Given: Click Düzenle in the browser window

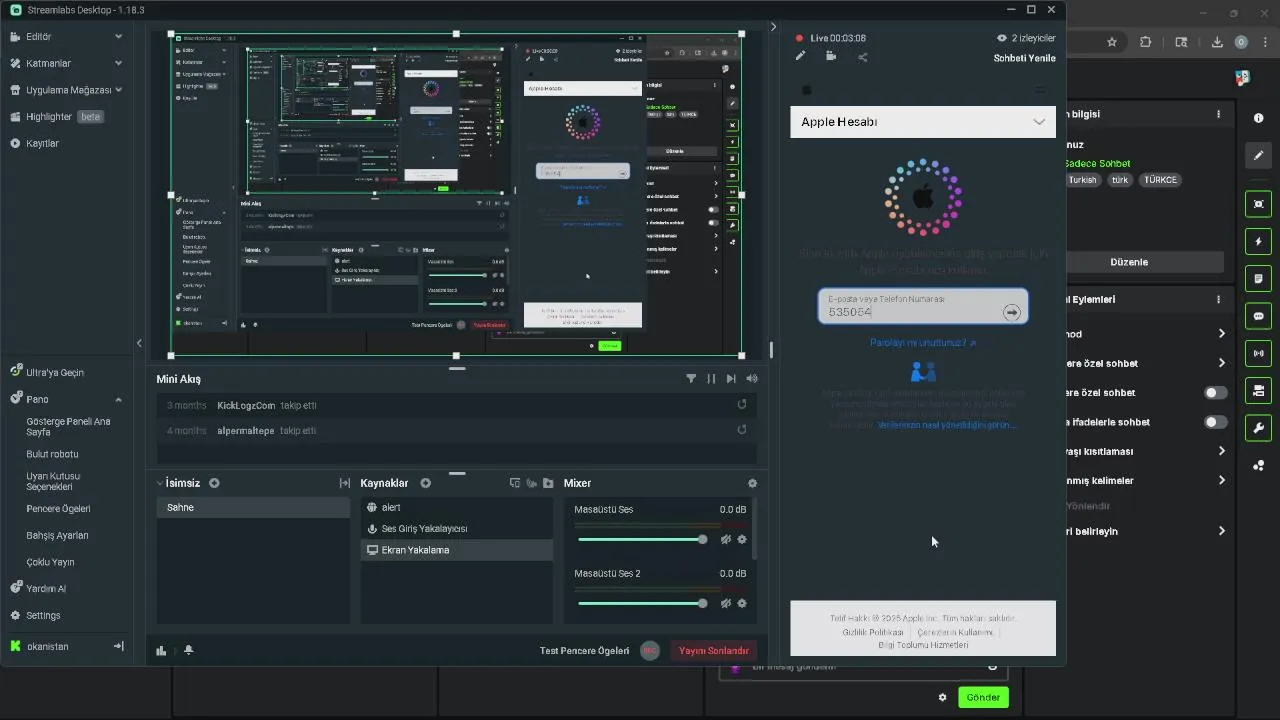Looking at the screenshot, I should (1130, 262).
